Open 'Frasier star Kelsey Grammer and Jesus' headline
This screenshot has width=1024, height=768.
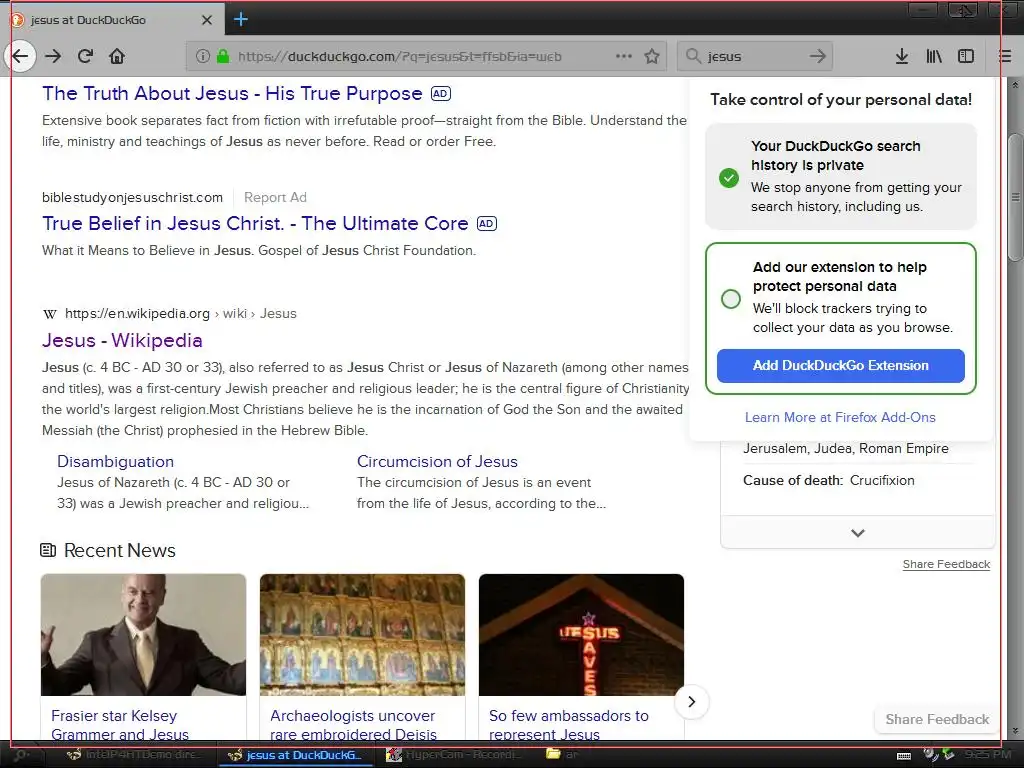click(x=120, y=725)
